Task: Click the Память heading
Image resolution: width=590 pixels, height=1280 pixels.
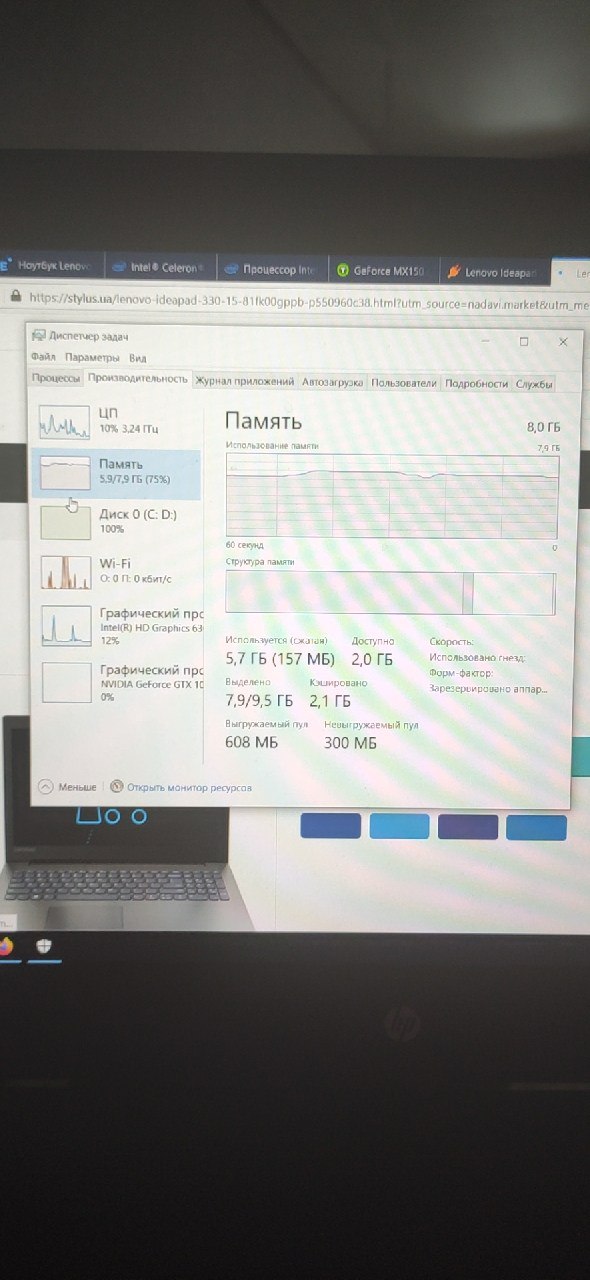Action: [263, 421]
